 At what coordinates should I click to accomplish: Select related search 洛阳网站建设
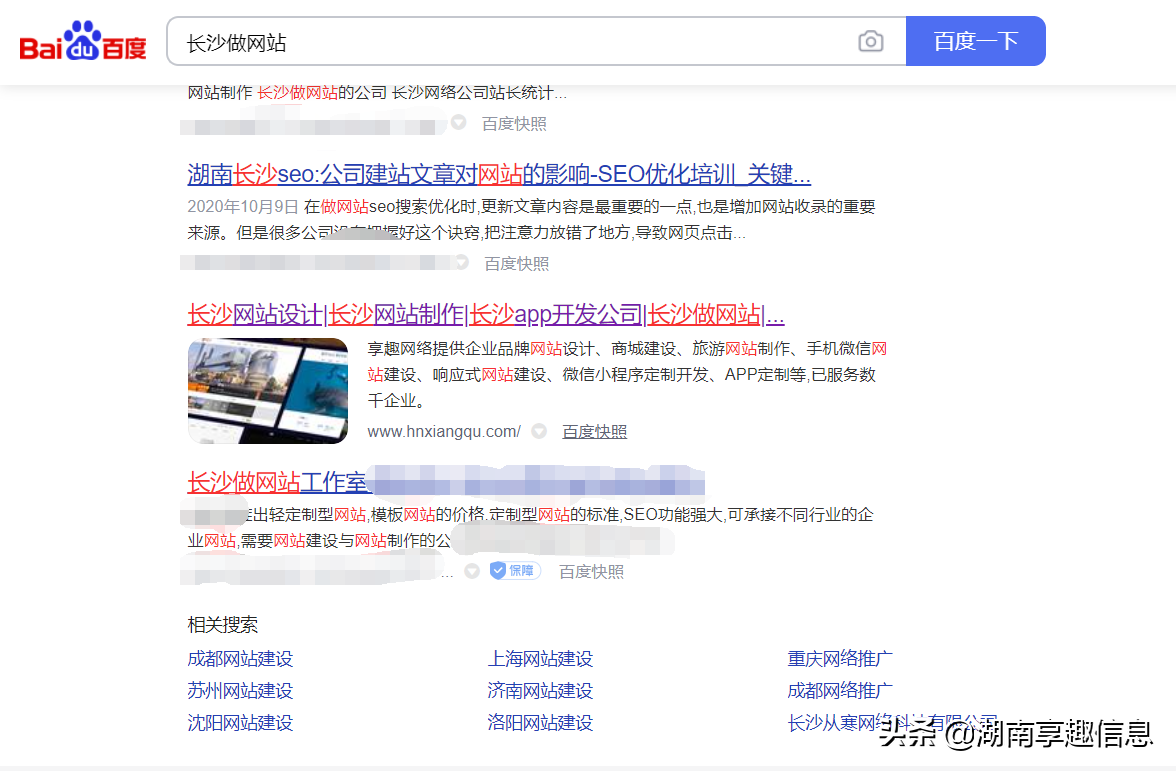tap(540, 723)
